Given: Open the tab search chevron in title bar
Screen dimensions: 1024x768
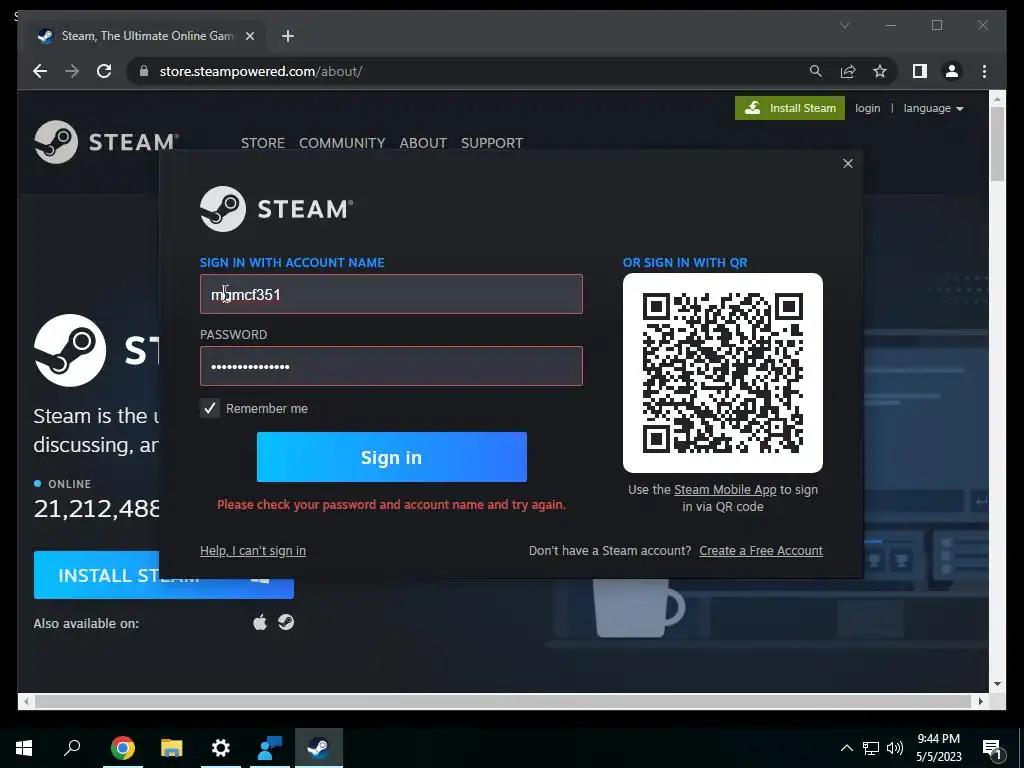Looking at the screenshot, I should click(x=844, y=25).
